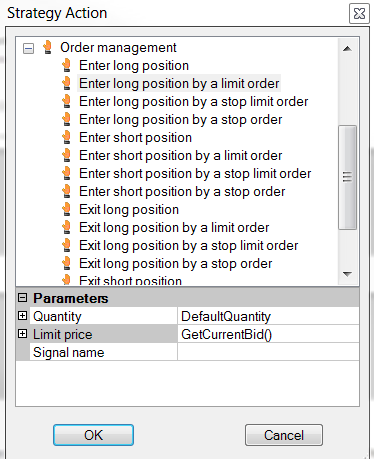
Task: Click the Signal name value field
Action: (268, 352)
